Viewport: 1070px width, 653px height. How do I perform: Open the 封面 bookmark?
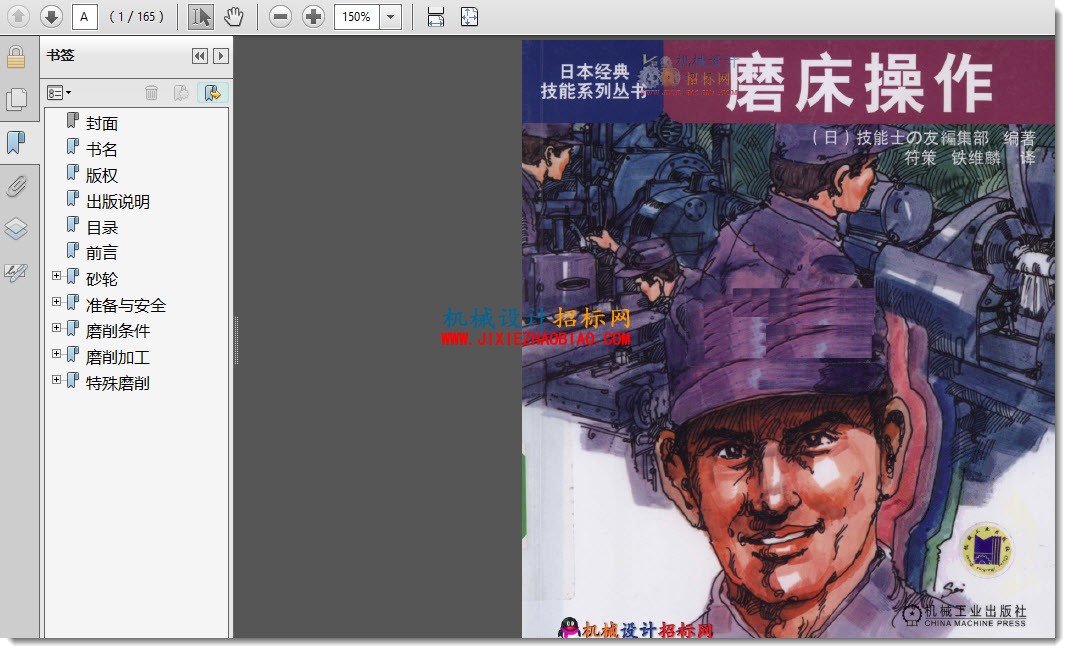click(102, 124)
